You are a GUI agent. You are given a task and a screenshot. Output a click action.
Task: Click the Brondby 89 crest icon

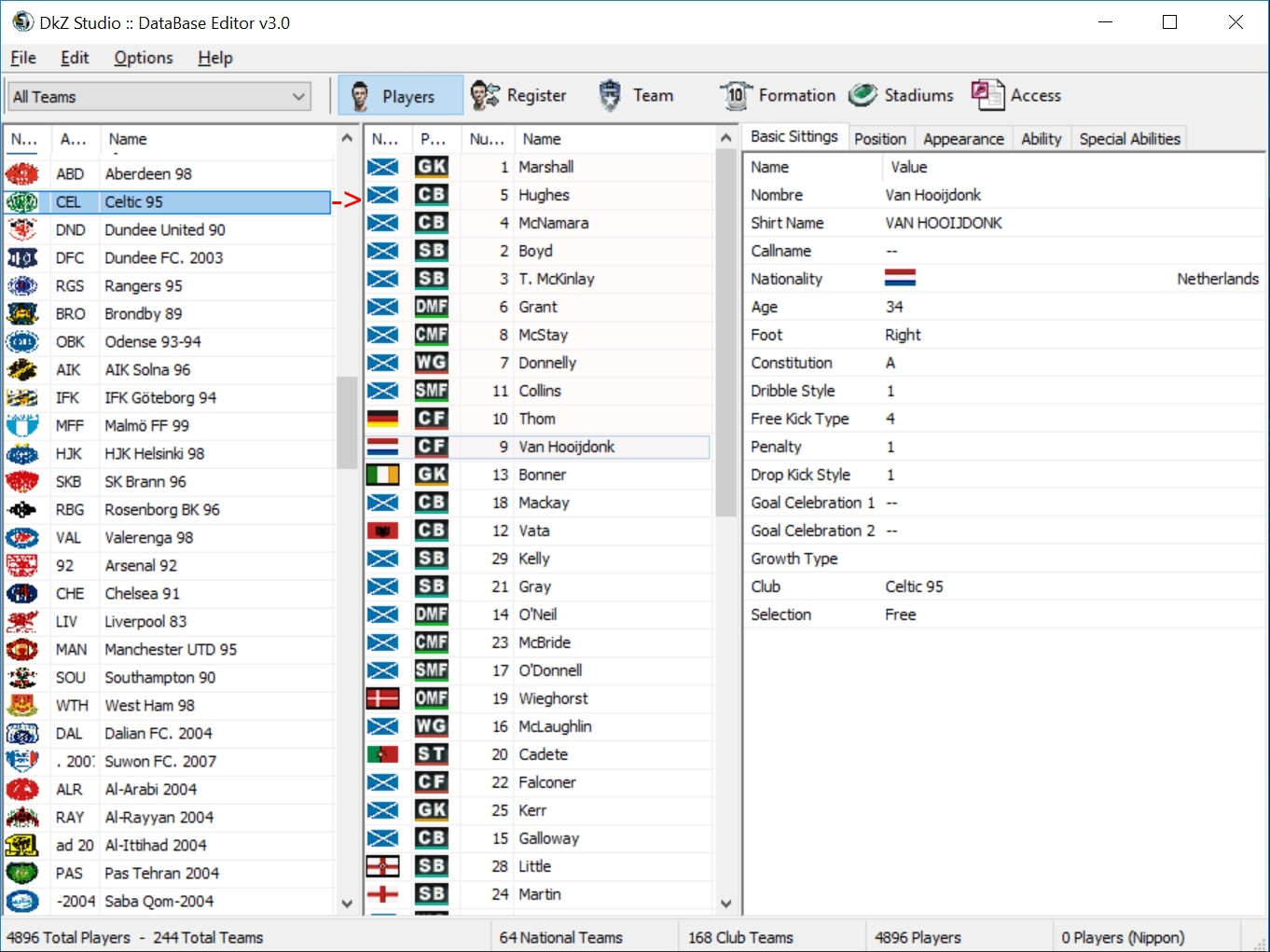(x=22, y=313)
